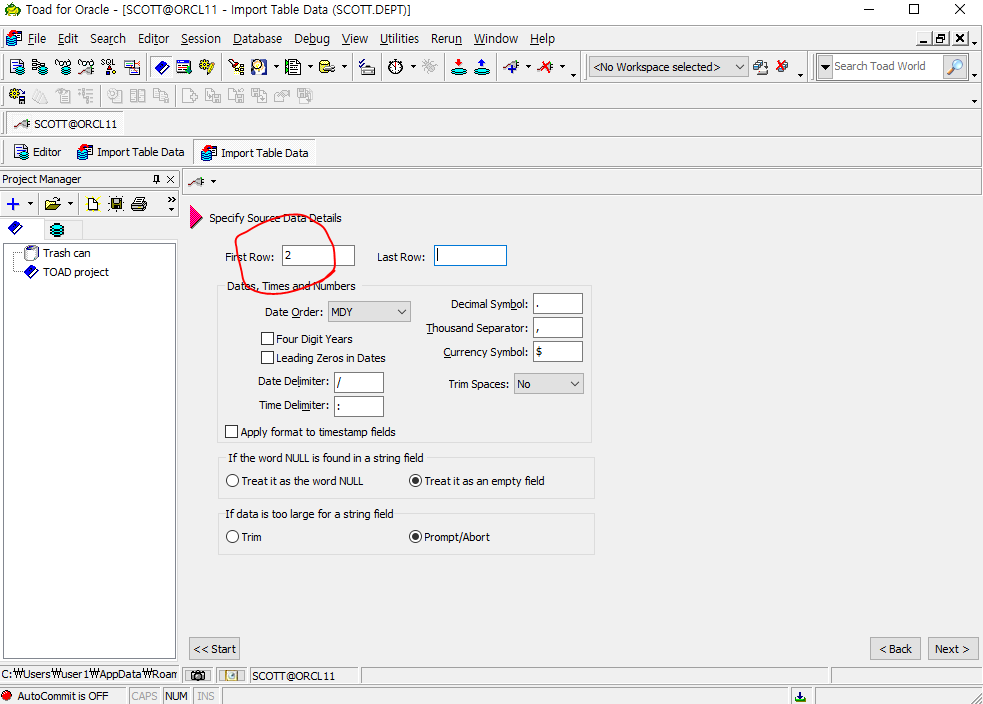Open the Date Order MDY dropdown
Viewport: 983px width, 704px height.
pyautogui.click(x=369, y=312)
